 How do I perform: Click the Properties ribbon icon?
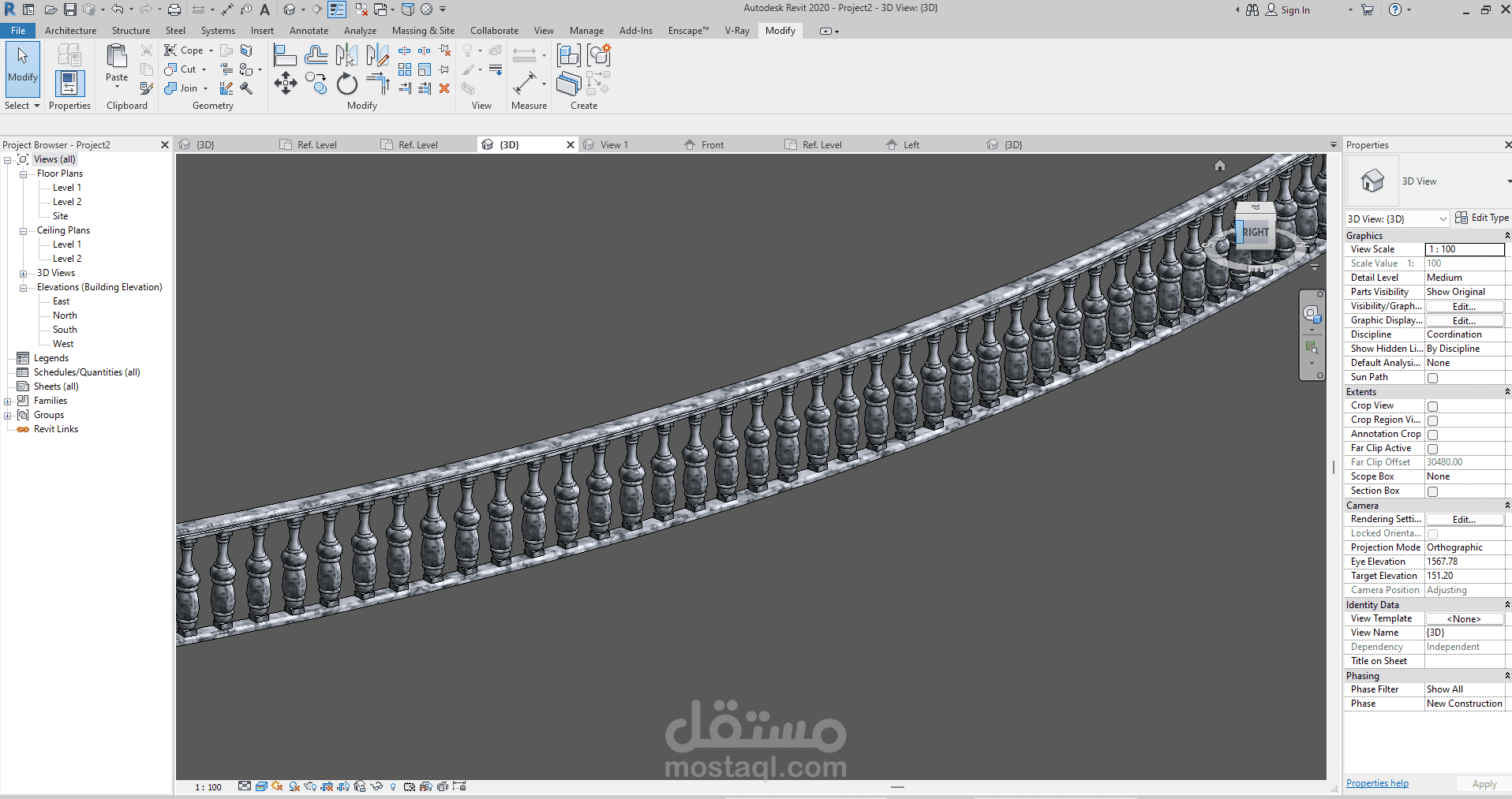(x=69, y=84)
